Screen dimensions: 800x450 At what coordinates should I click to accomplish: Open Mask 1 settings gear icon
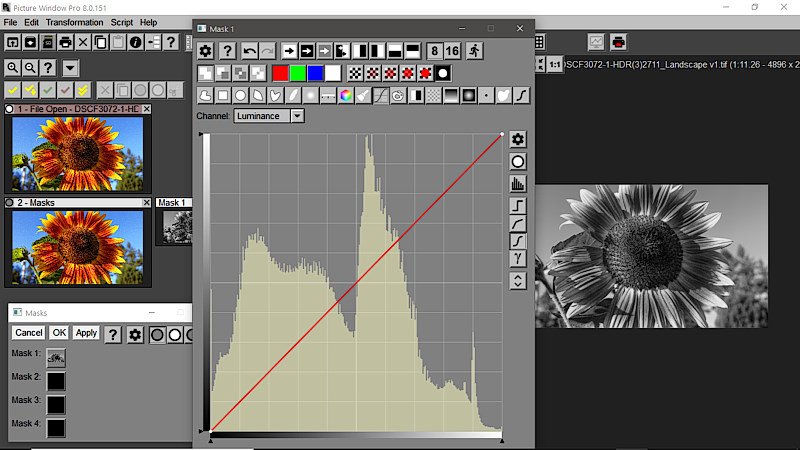click(206, 50)
